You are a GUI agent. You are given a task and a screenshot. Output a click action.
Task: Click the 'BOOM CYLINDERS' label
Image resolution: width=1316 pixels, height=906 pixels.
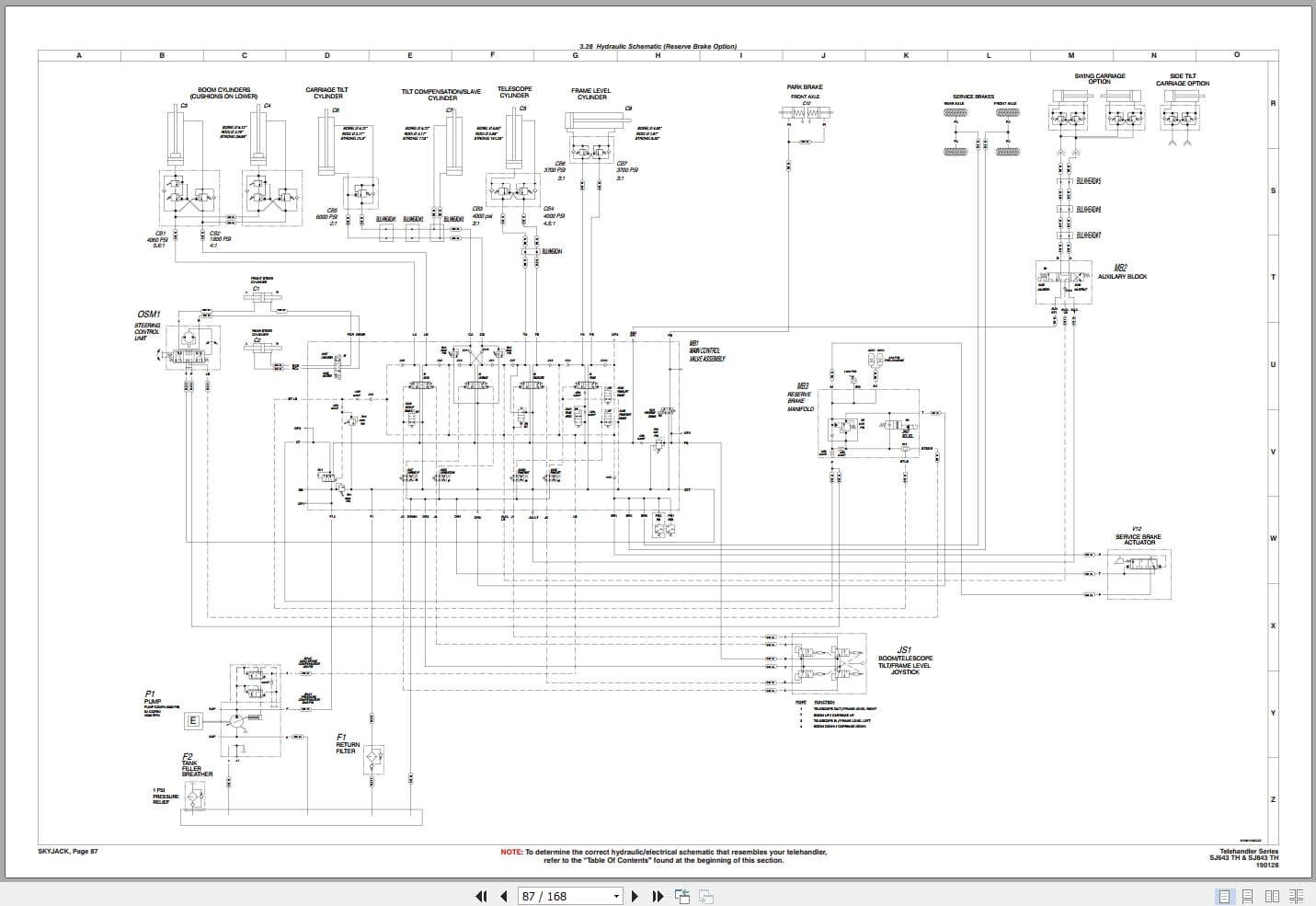[x=224, y=90]
